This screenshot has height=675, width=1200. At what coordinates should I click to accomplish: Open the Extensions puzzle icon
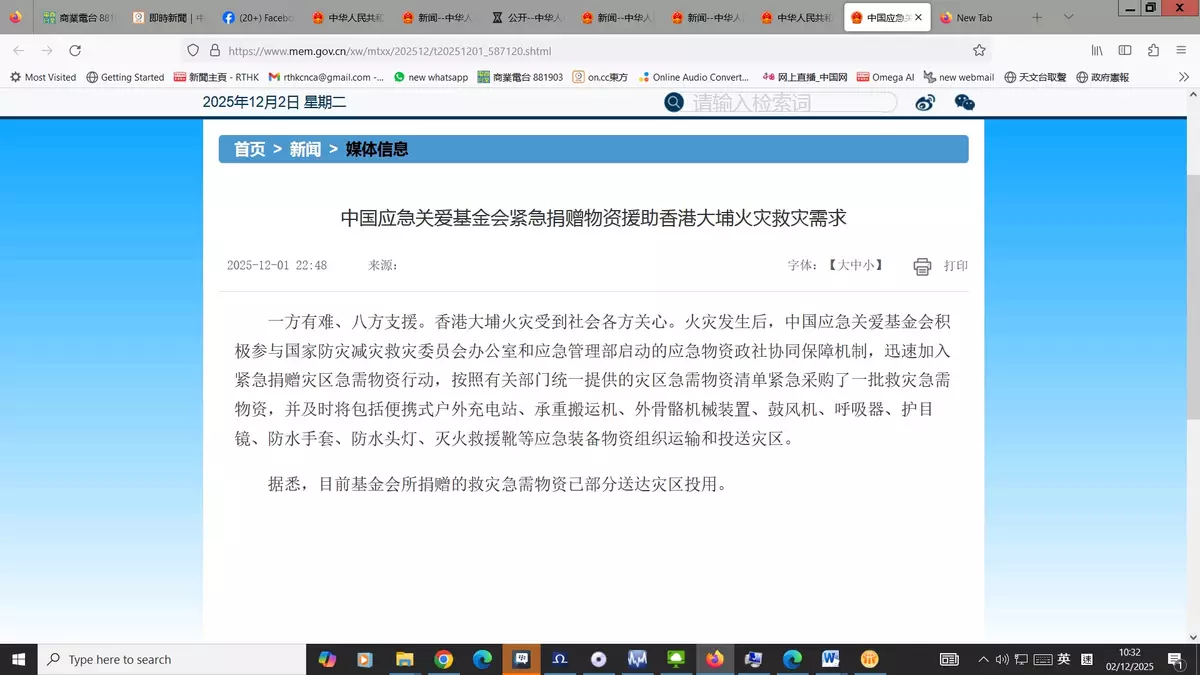point(1153,50)
